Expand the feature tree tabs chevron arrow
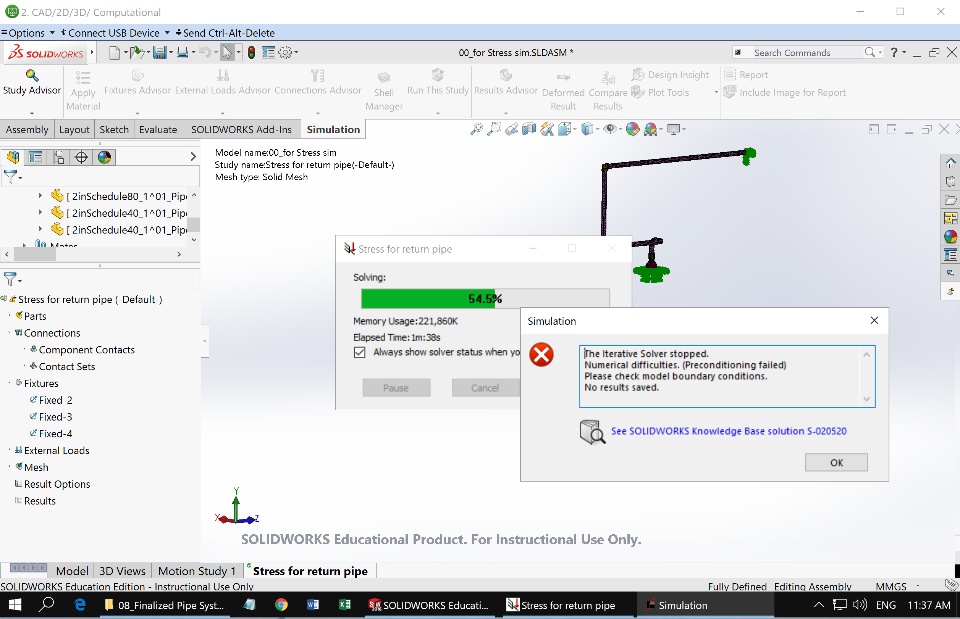960x619 pixels. point(193,157)
